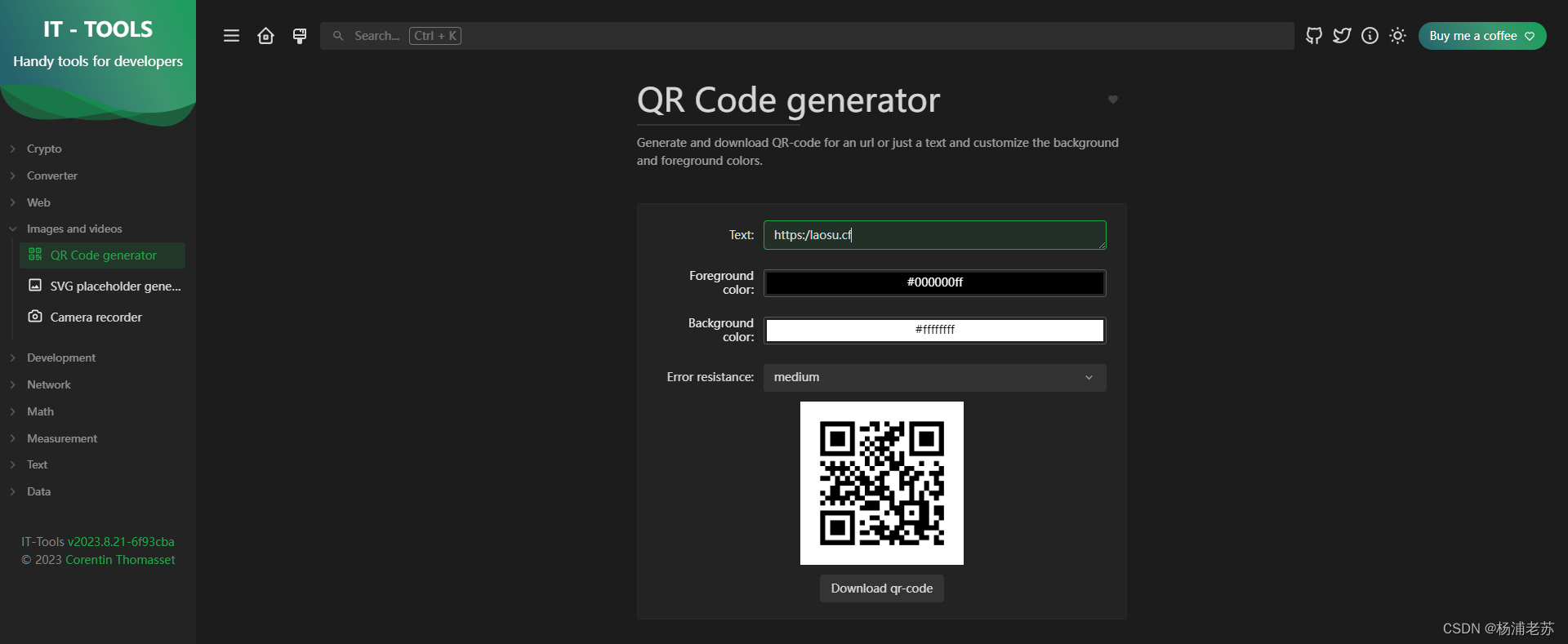This screenshot has width=1568, height=644.
Task: Open Corentin Thomasset author link
Action: (x=120, y=560)
